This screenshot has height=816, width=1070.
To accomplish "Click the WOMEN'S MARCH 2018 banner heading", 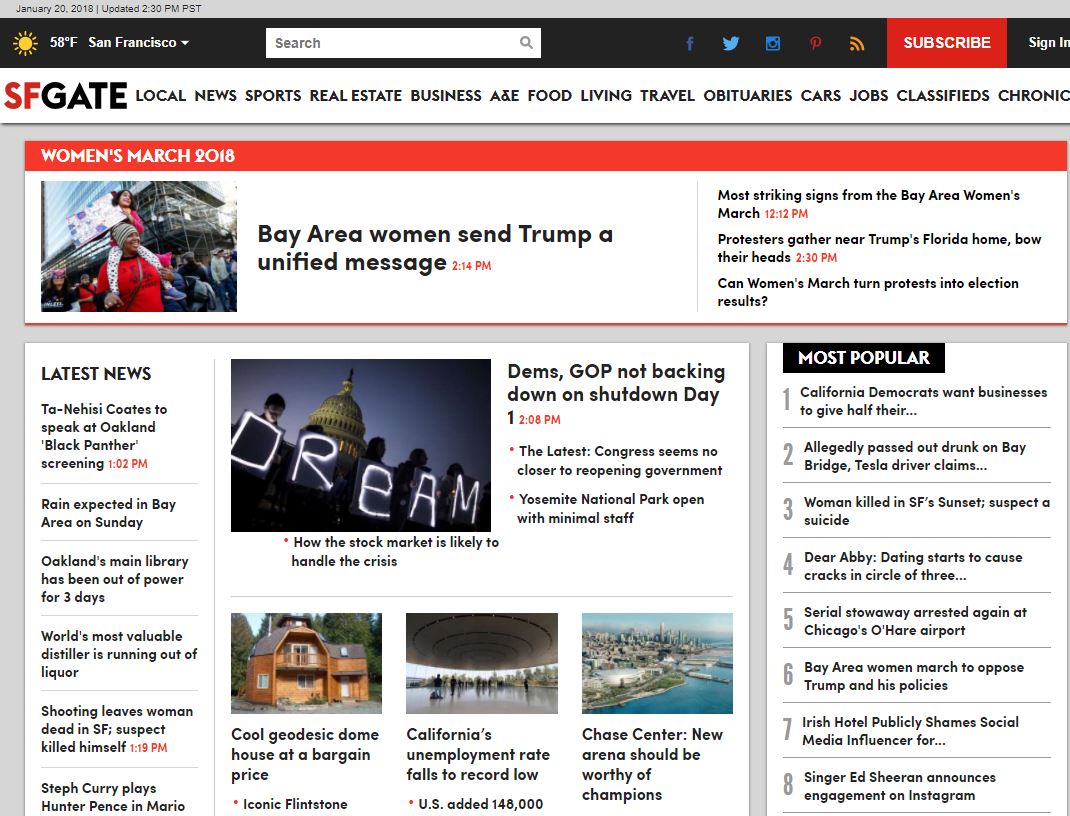I will pyautogui.click(x=137, y=156).
